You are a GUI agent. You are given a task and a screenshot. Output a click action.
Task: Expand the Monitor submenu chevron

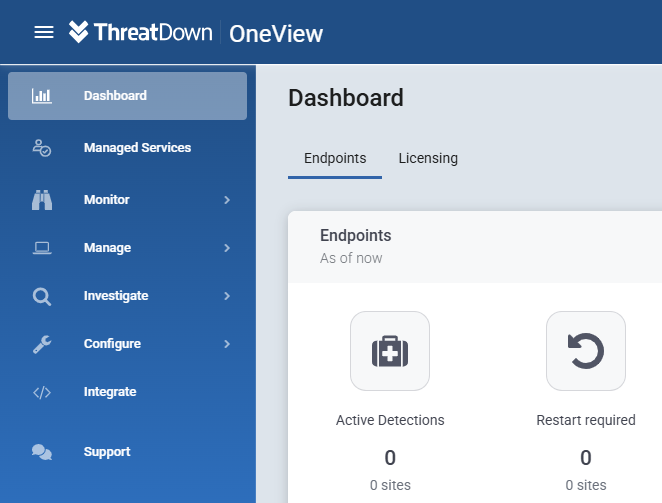[x=227, y=200]
